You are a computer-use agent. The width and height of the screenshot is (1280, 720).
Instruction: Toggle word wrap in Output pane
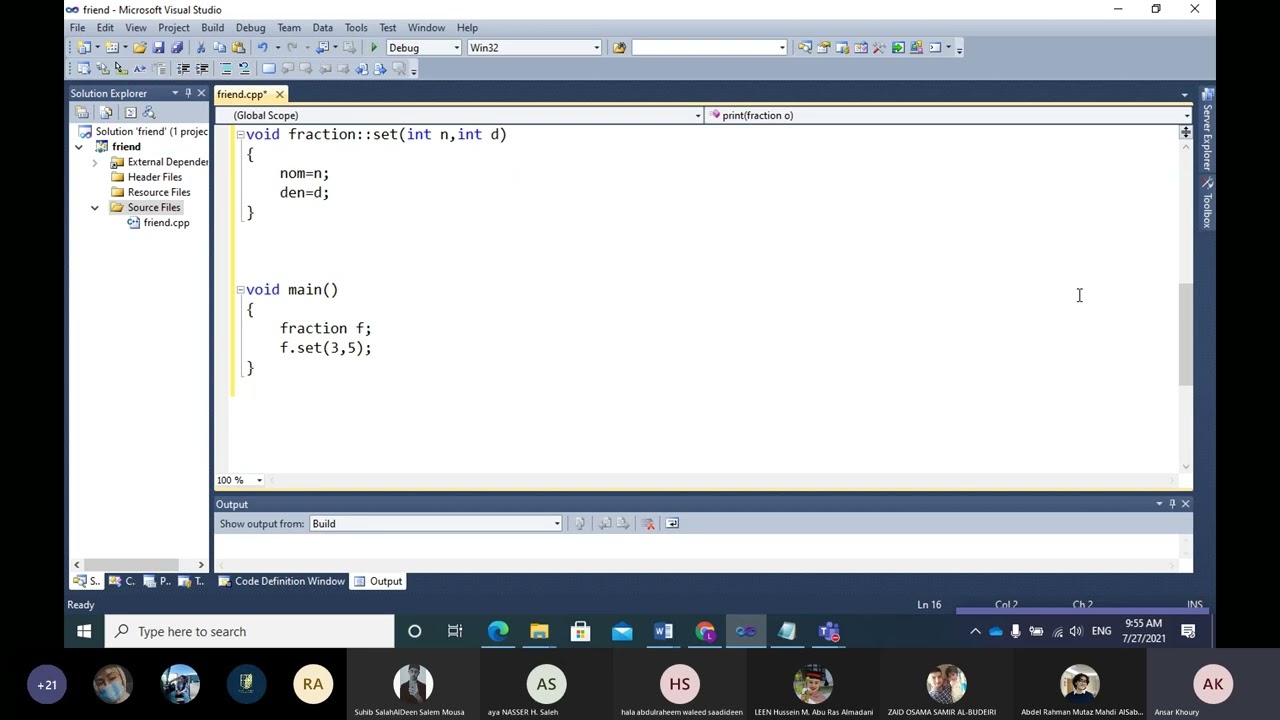(x=672, y=523)
